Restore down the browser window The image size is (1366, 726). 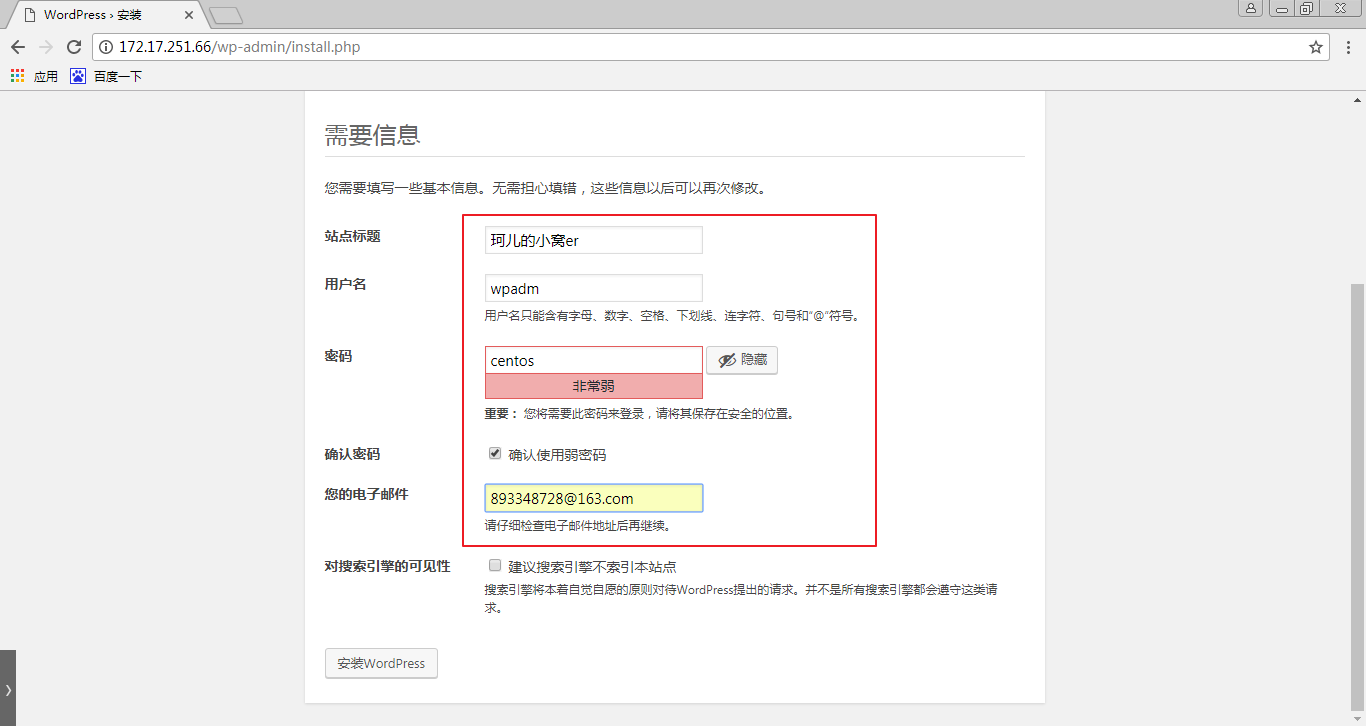[x=1307, y=8]
